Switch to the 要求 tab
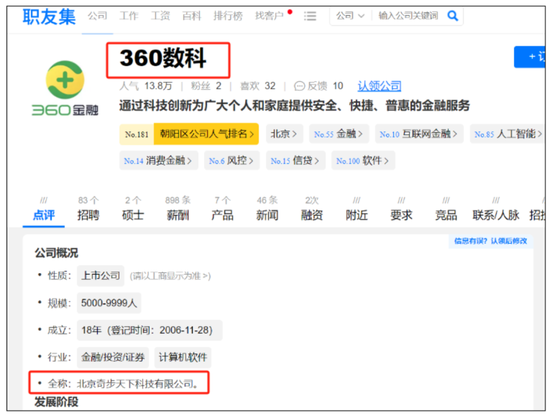 pyautogui.click(x=401, y=209)
